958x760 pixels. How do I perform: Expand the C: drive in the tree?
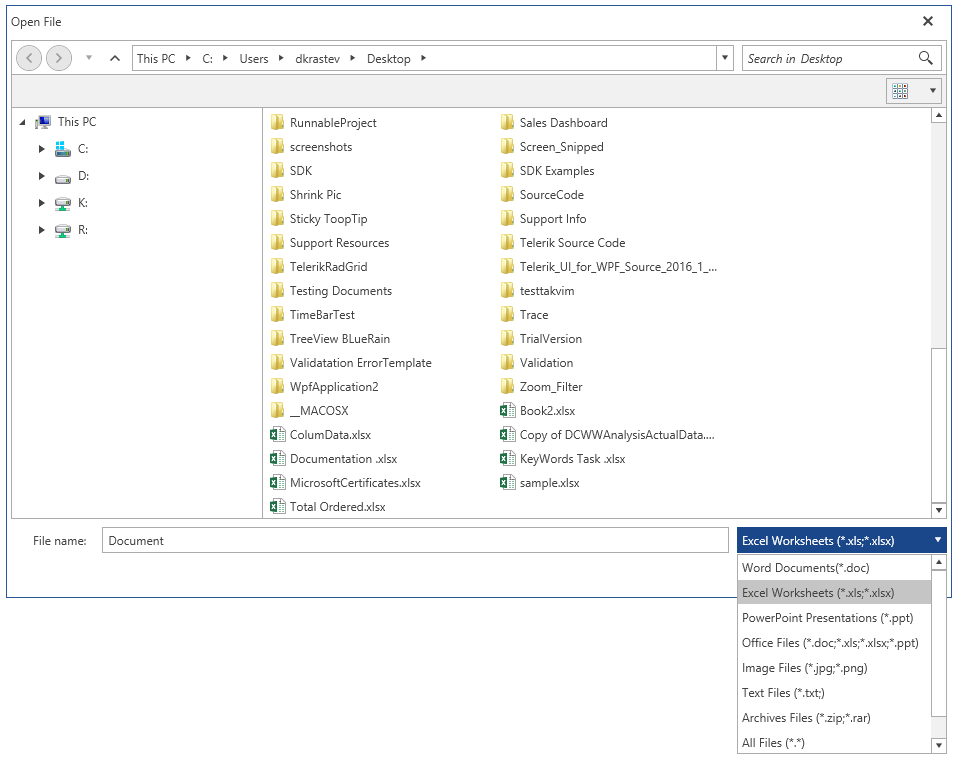tap(41, 148)
